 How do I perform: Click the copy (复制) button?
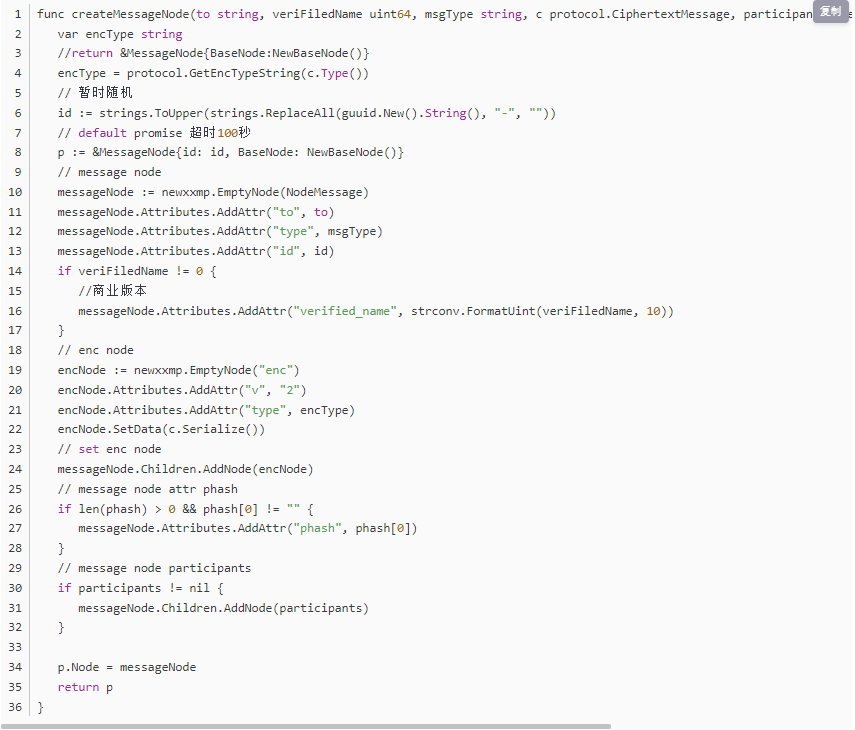click(x=830, y=11)
